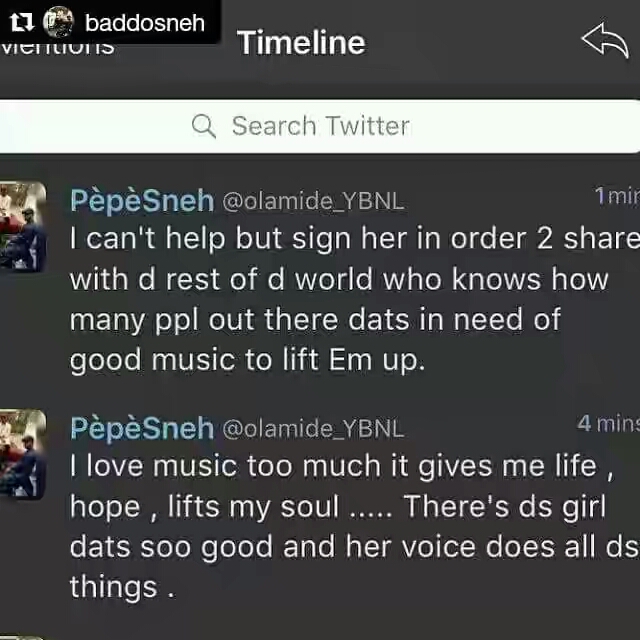Screen dimensions: 640x640
Task: Open PèpèSneh avatar on second tweet
Action: click(x=22, y=454)
